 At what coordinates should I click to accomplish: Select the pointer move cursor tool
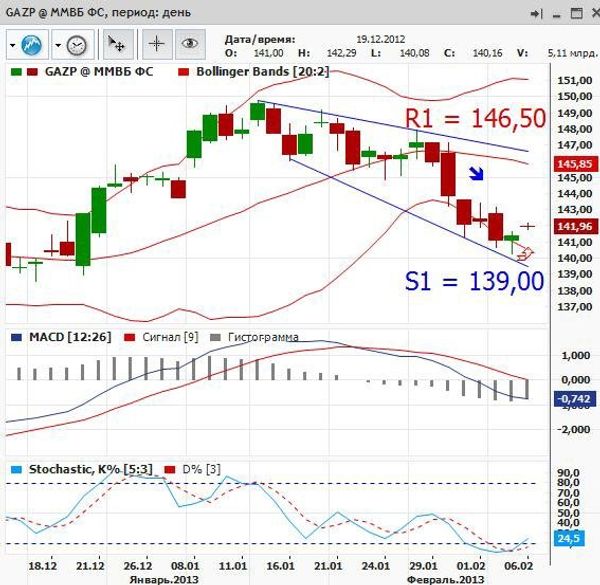pyautogui.click(x=117, y=44)
